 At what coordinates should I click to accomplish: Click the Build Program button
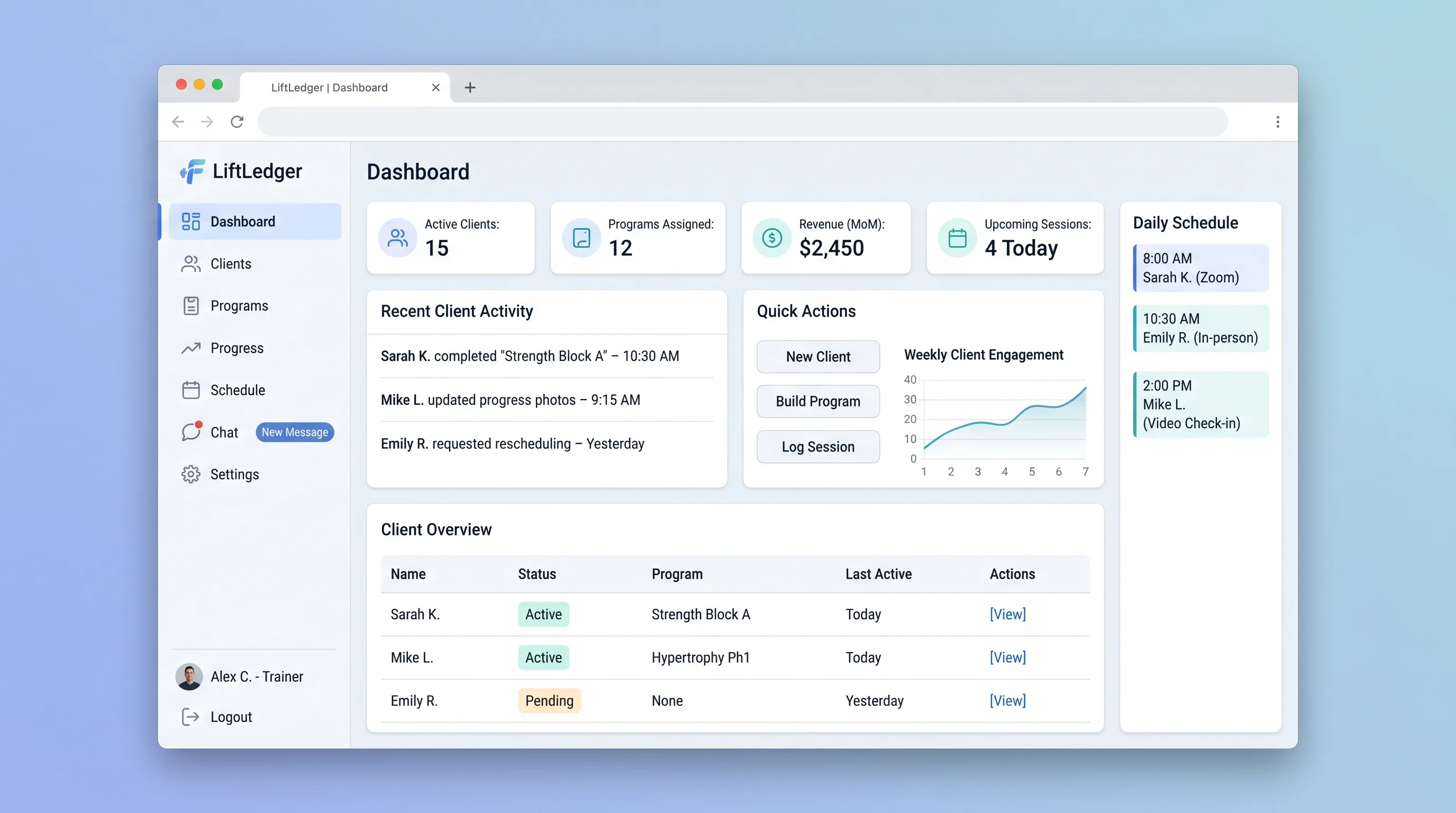click(818, 401)
